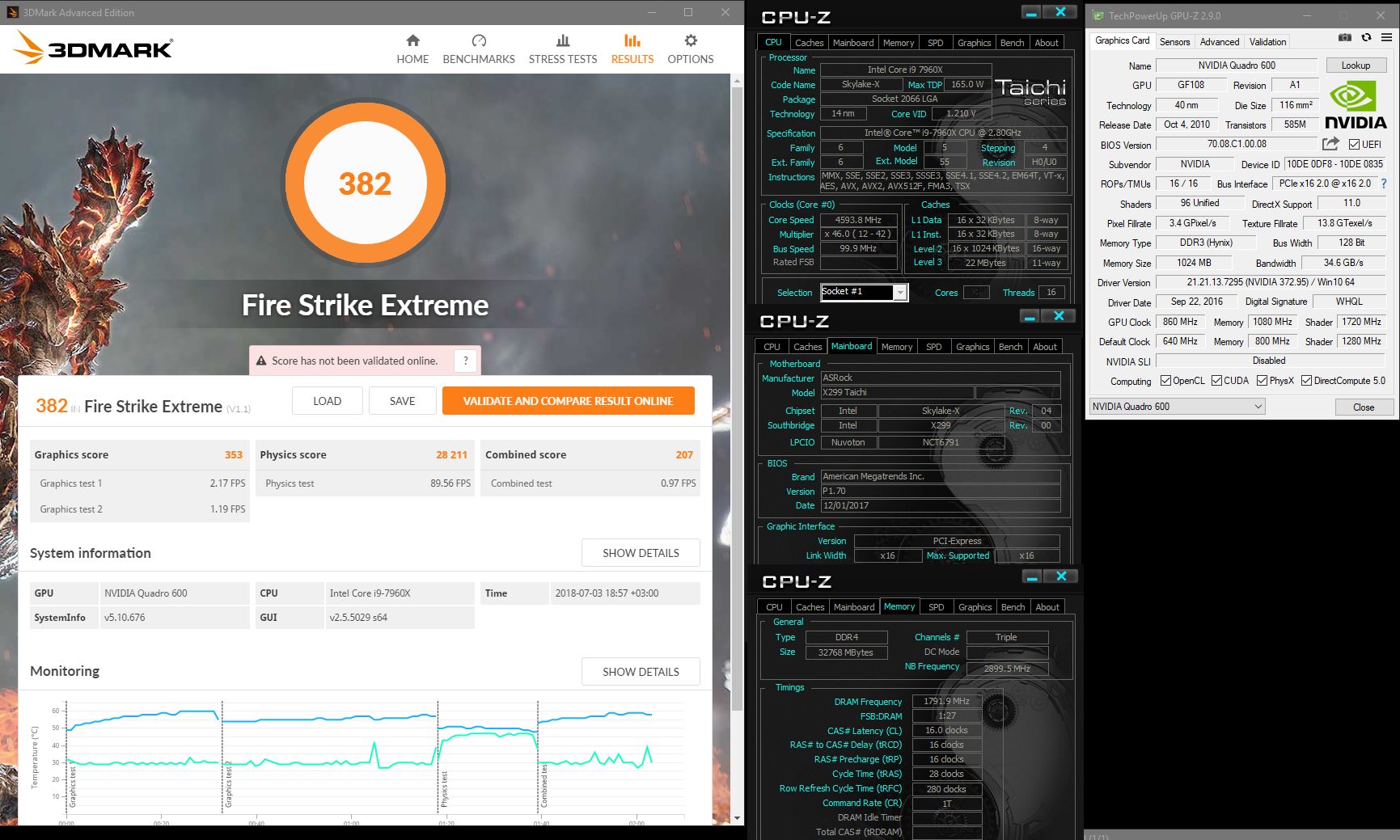Open Bench tab in top CPU-Z window
The width and height of the screenshot is (1400, 840).
click(1013, 43)
